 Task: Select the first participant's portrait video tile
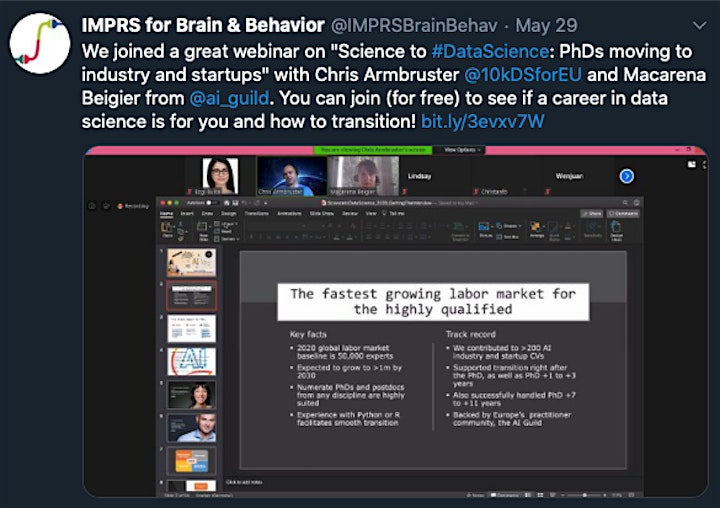(x=220, y=176)
